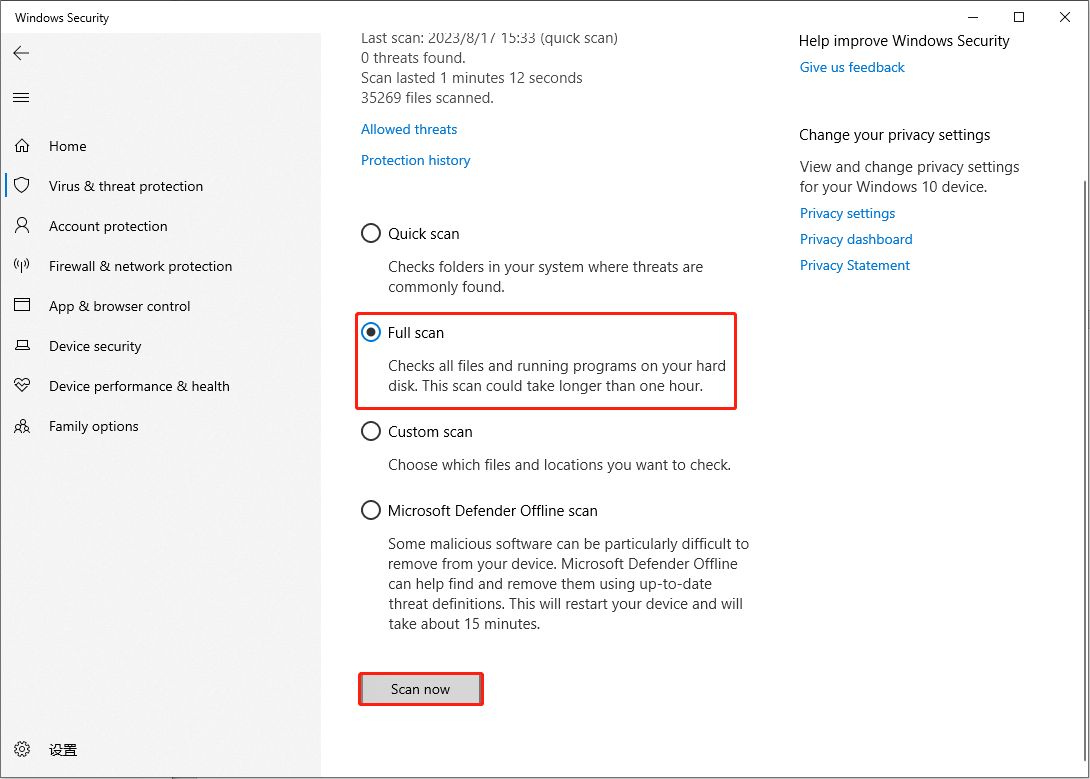The image size is (1090, 779).
Task: Expand the hamburger navigation menu
Action: (21, 97)
